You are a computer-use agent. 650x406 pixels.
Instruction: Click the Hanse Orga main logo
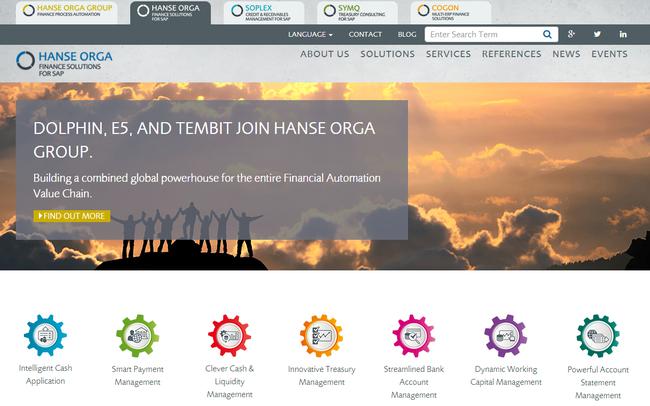[x=64, y=63]
